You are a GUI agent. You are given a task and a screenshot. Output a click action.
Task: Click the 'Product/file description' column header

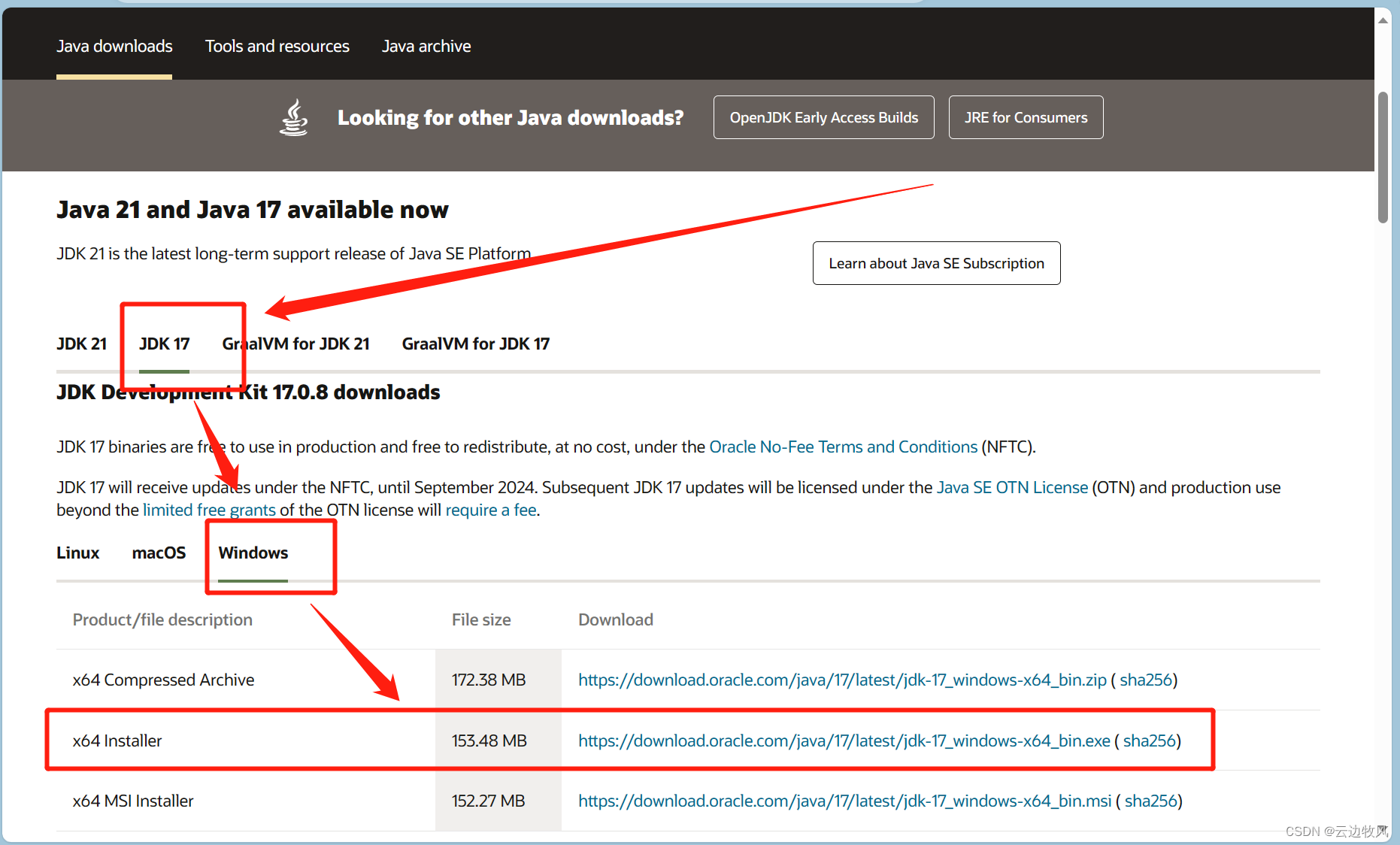coord(162,619)
